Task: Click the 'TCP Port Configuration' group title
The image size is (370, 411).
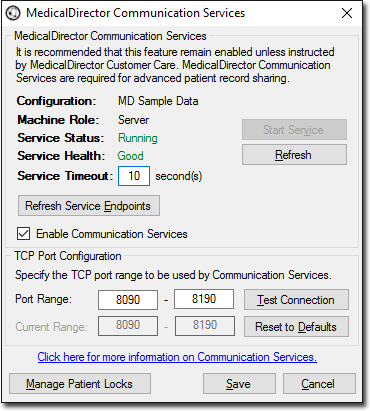Action: (x=68, y=256)
